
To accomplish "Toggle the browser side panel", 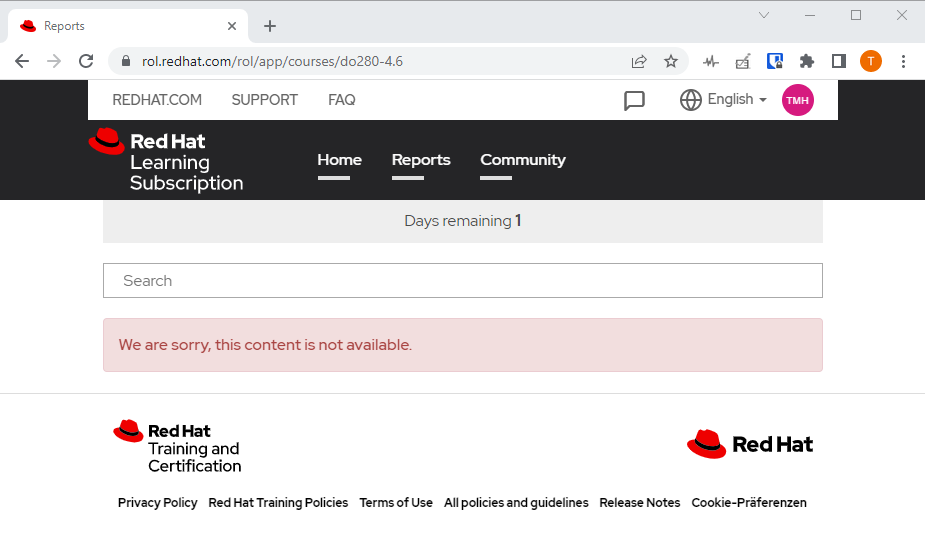I will pos(839,61).
